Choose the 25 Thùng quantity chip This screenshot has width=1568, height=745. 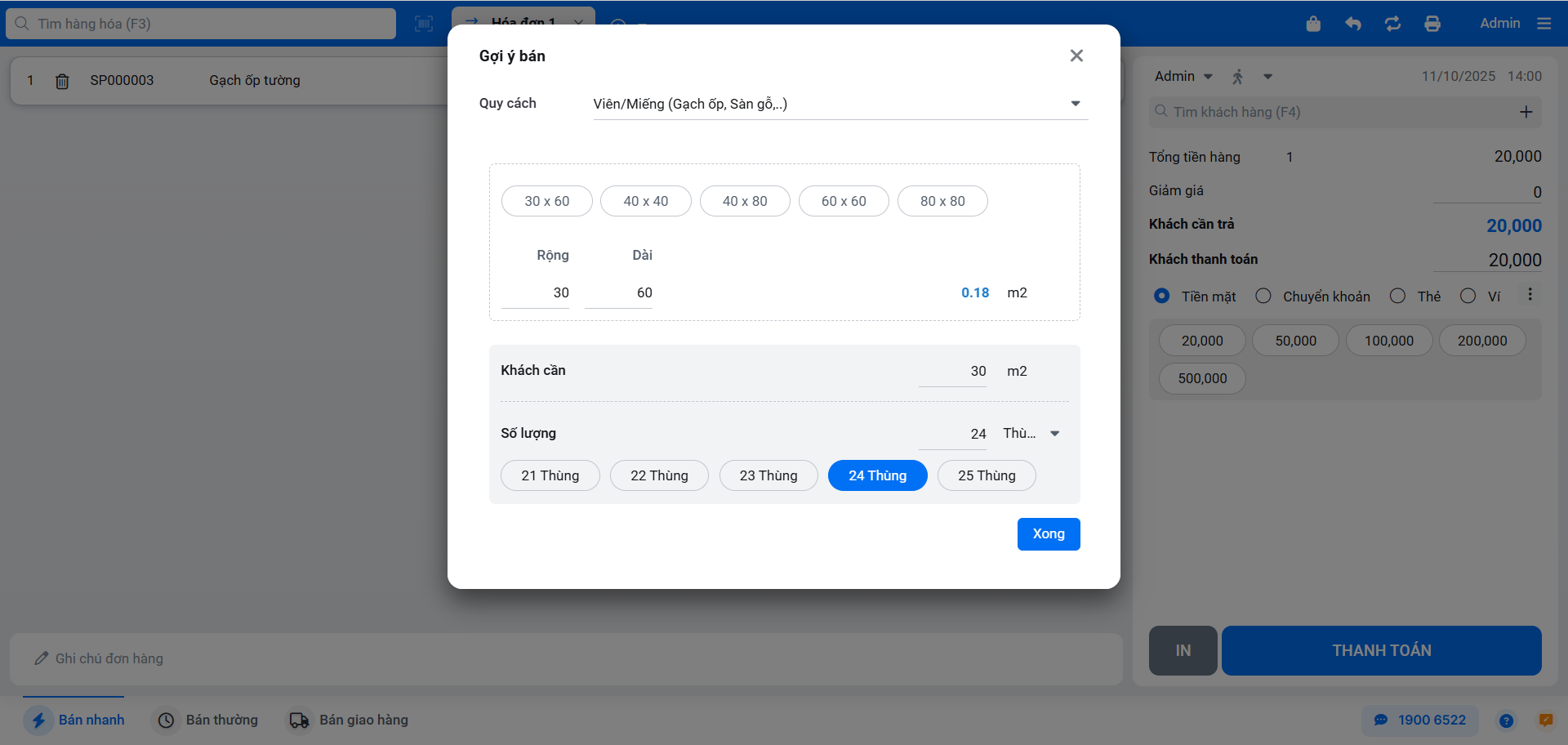987,475
